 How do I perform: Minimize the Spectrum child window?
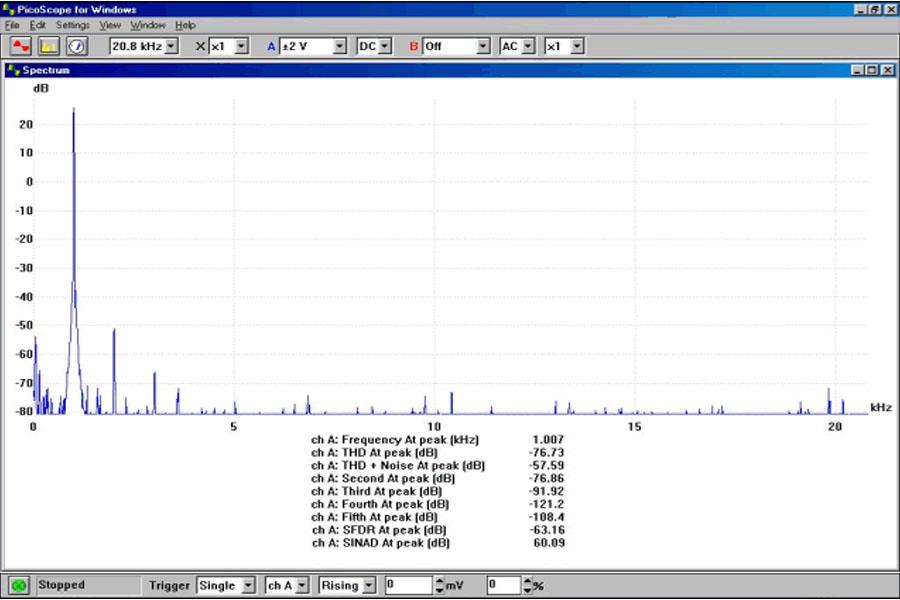(x=858, y=71)
